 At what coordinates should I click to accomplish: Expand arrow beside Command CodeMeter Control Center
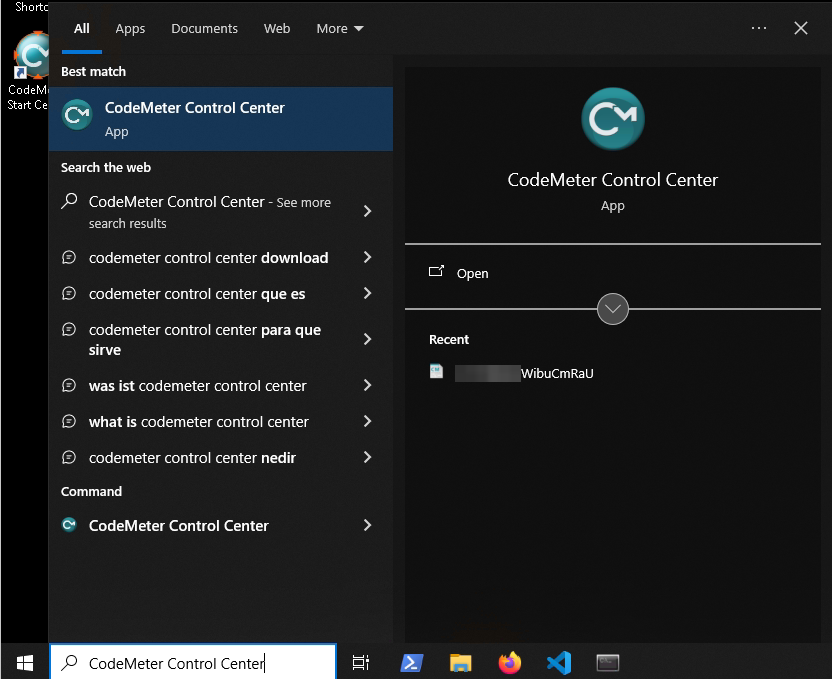pyautogui.click(x=368, y=525)
